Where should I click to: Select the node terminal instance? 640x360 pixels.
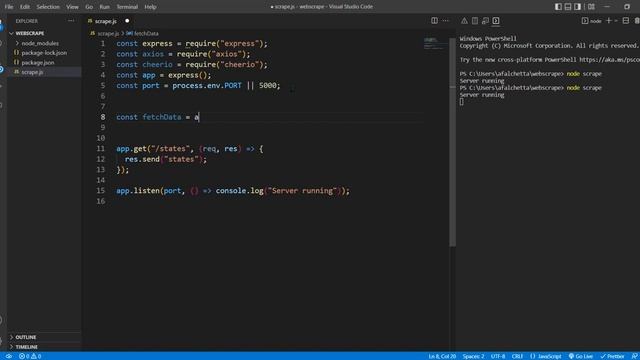[591, 21]
